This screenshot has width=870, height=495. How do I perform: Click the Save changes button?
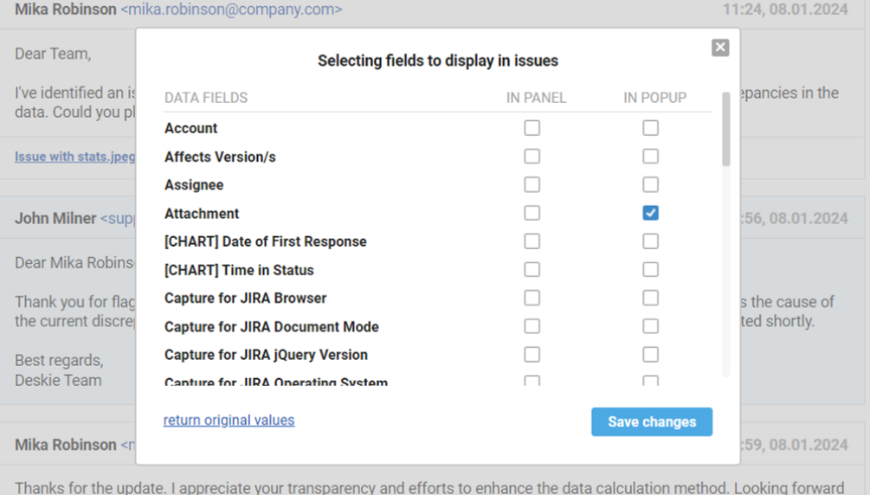pyautogui.click(x=651, y=422)
